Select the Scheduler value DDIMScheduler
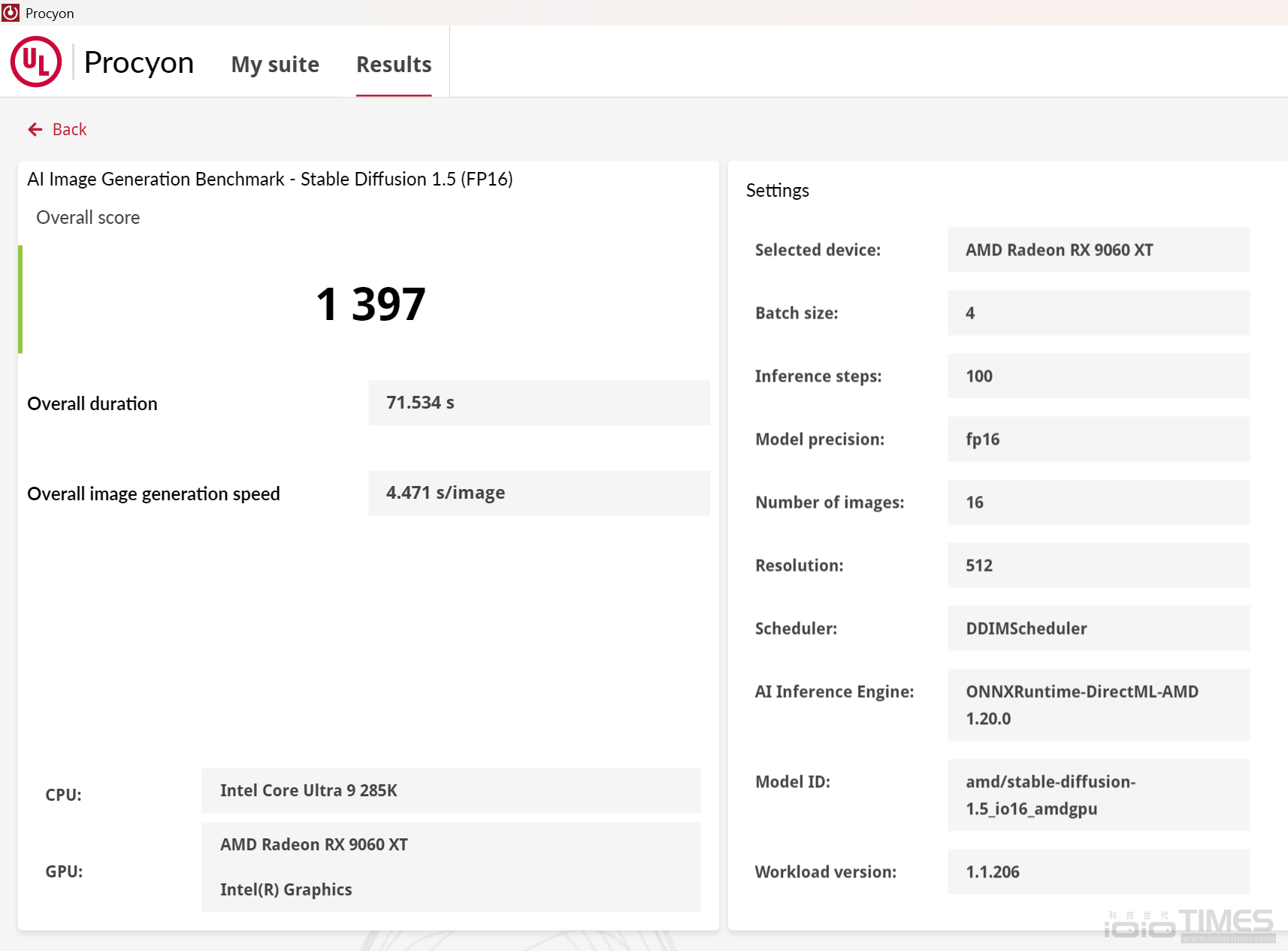Image resolution: width=1288 pixels, height=951 pixels. tap(1099, 629)
